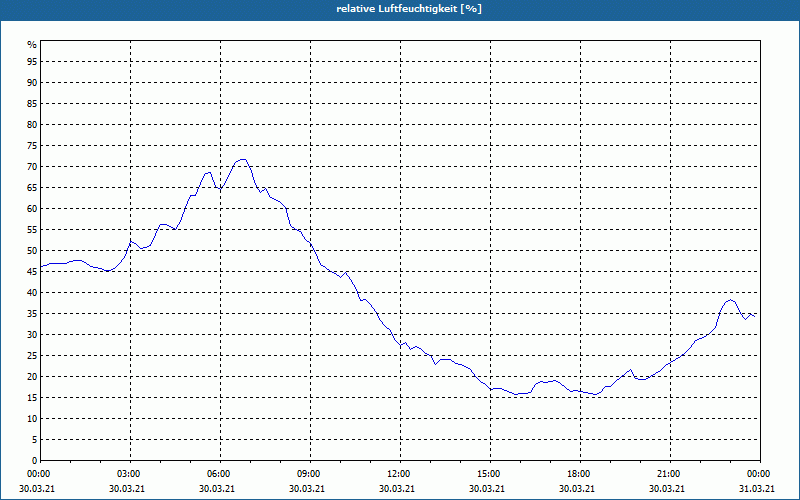The width and height of the screenshot is (800, 500).
Task: Click the 65 y-axis label
Action: (32, 188)
